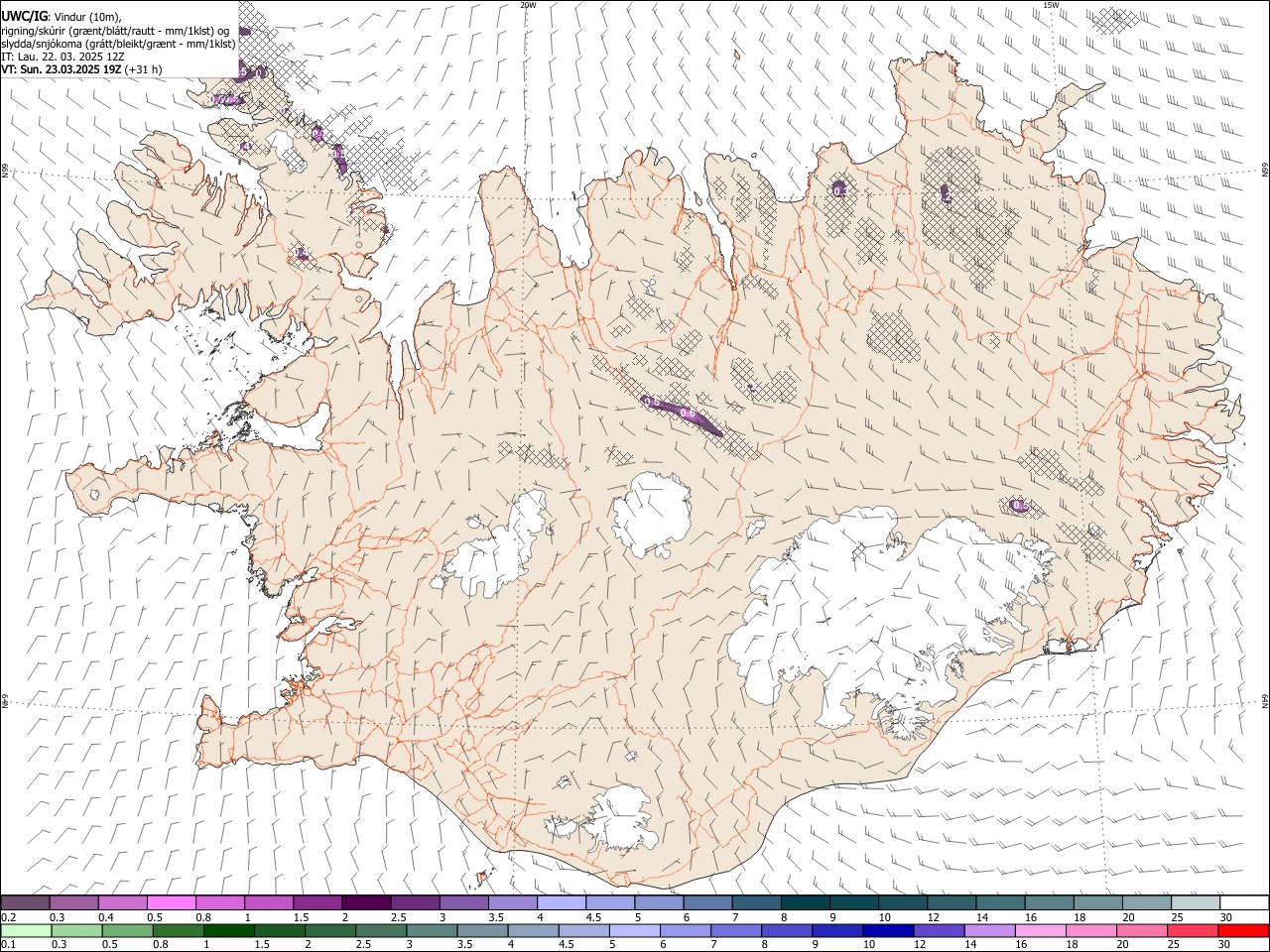Click the pale green 0.1–0.3 swatch in bottom legend row
The height and width of the screenshot is (952, 1270).
pyautogui.click(x=28, y=931)
